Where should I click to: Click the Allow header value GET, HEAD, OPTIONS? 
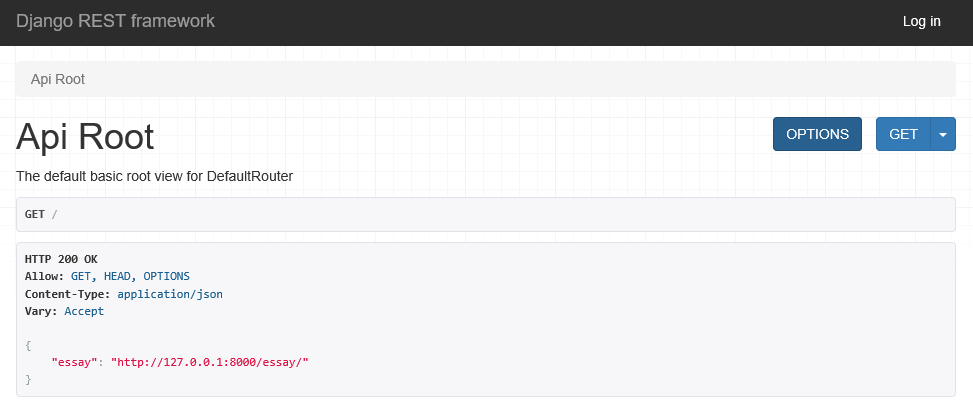coord(130,277)
